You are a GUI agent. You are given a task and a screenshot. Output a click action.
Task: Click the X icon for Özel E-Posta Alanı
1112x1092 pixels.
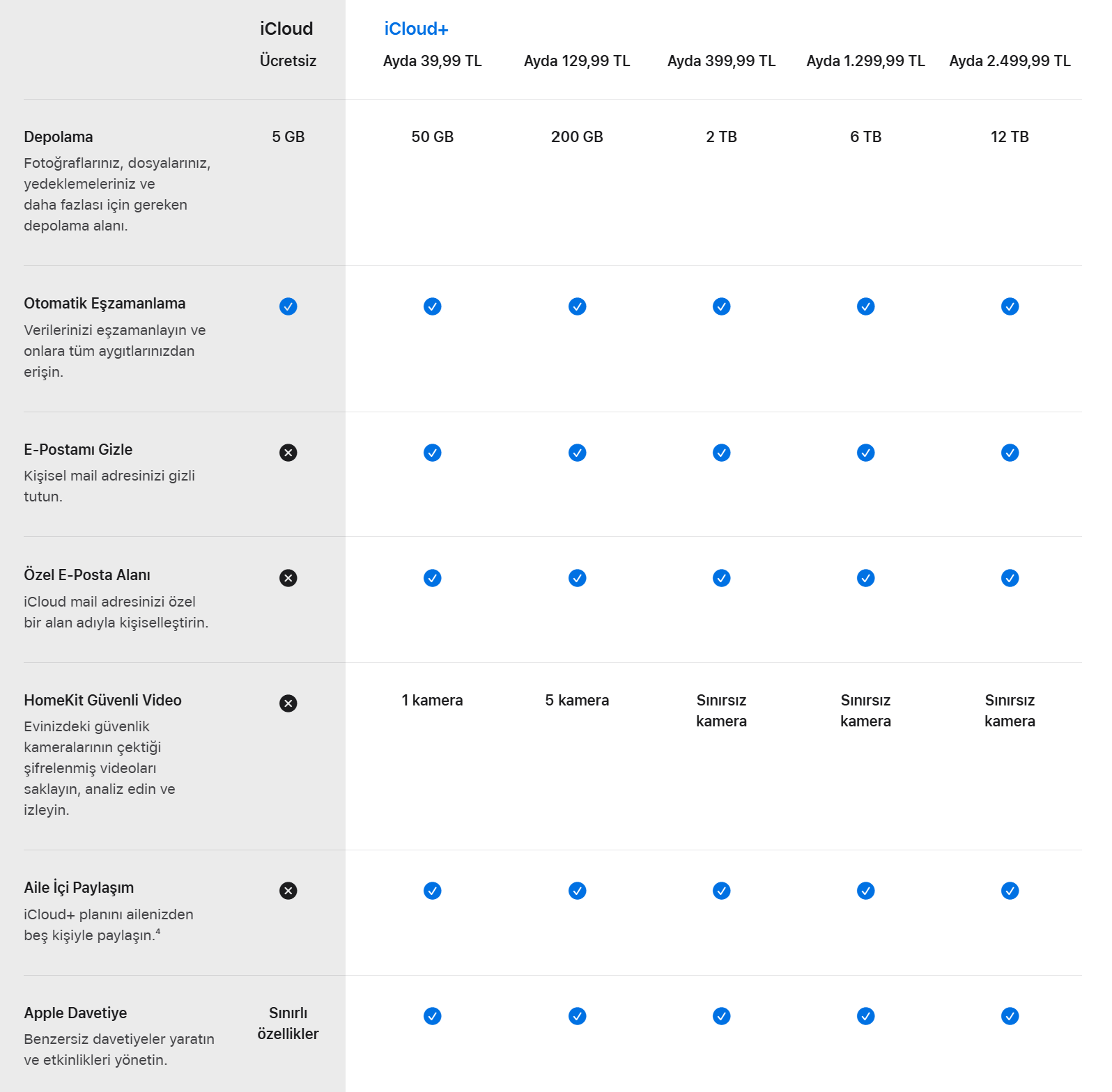tap(288, 578)
